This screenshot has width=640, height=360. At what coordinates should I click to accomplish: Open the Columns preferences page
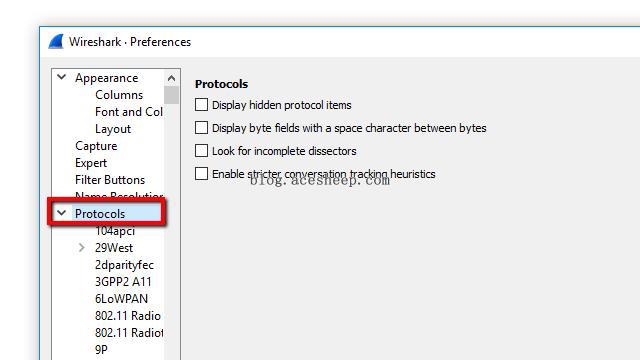pyautogui.click(x=119, y=95)
